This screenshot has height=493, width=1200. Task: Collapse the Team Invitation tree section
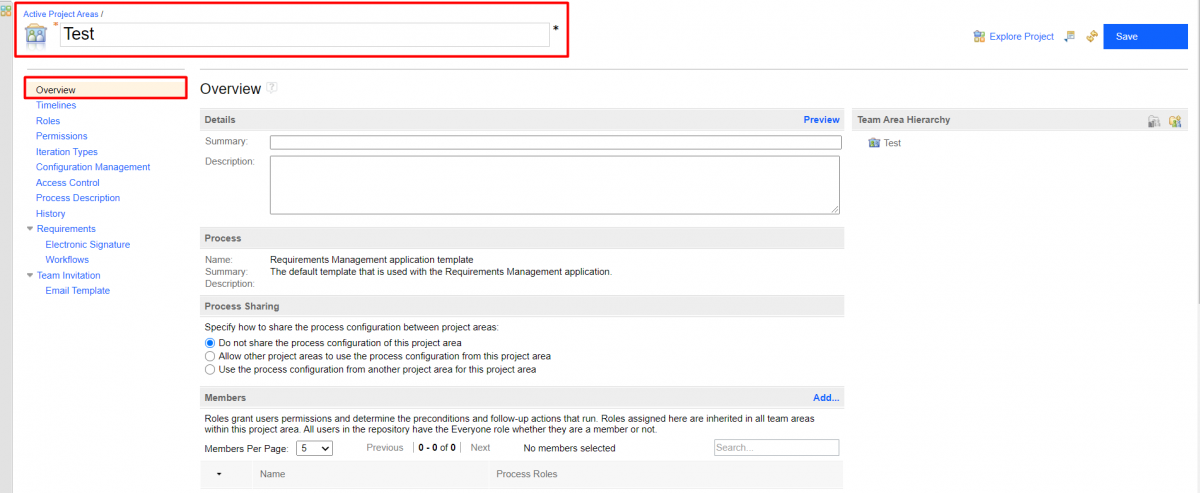point(30,275)
